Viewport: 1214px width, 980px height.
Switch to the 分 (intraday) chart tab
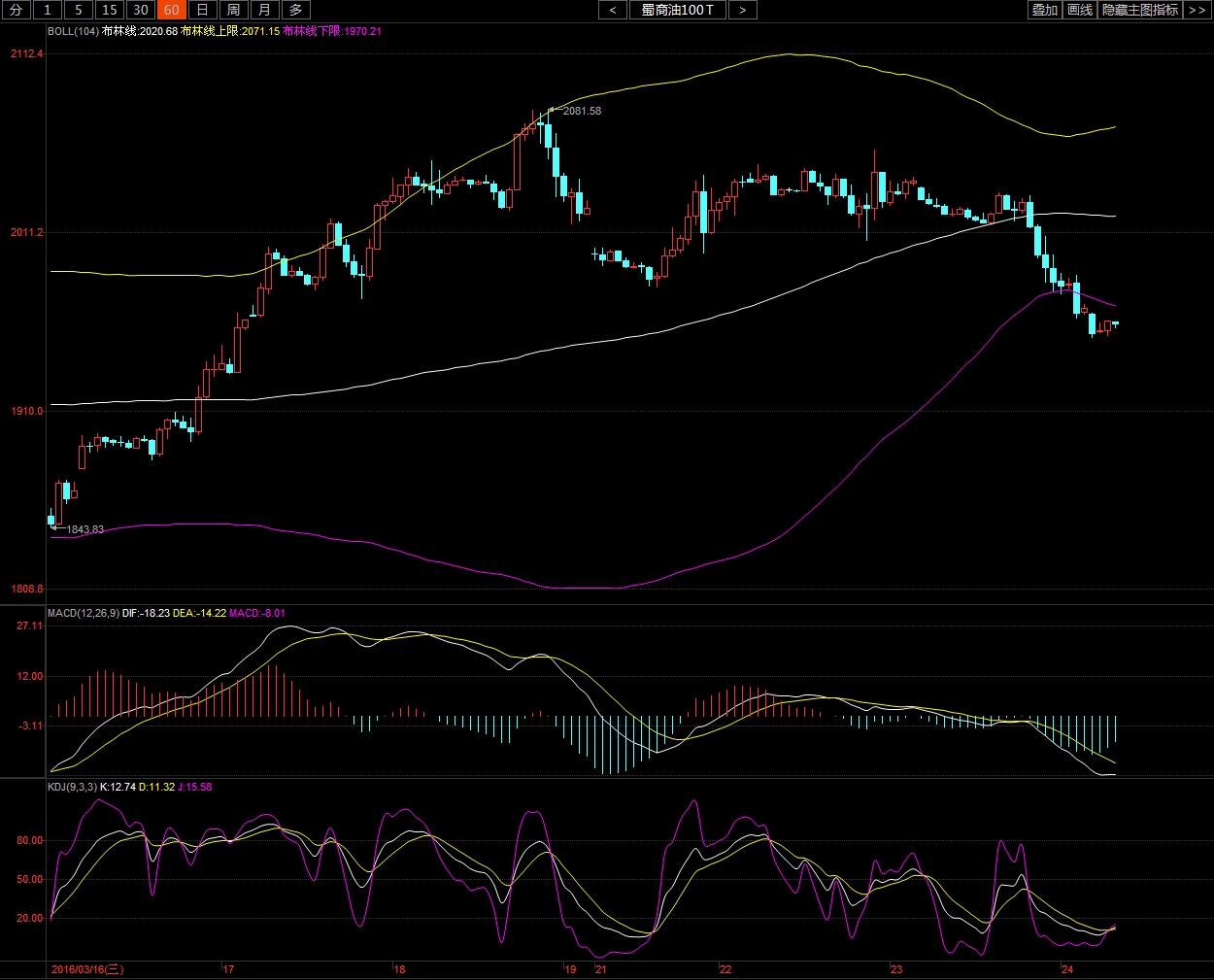pos(16,10)
